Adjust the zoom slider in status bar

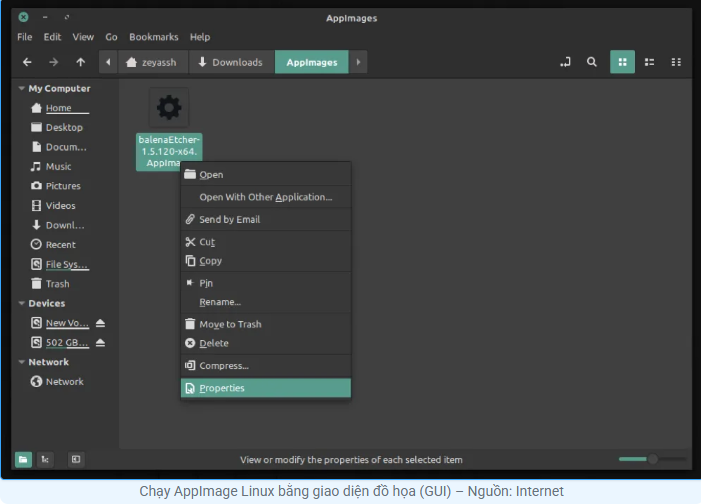[x=652, y=459]
